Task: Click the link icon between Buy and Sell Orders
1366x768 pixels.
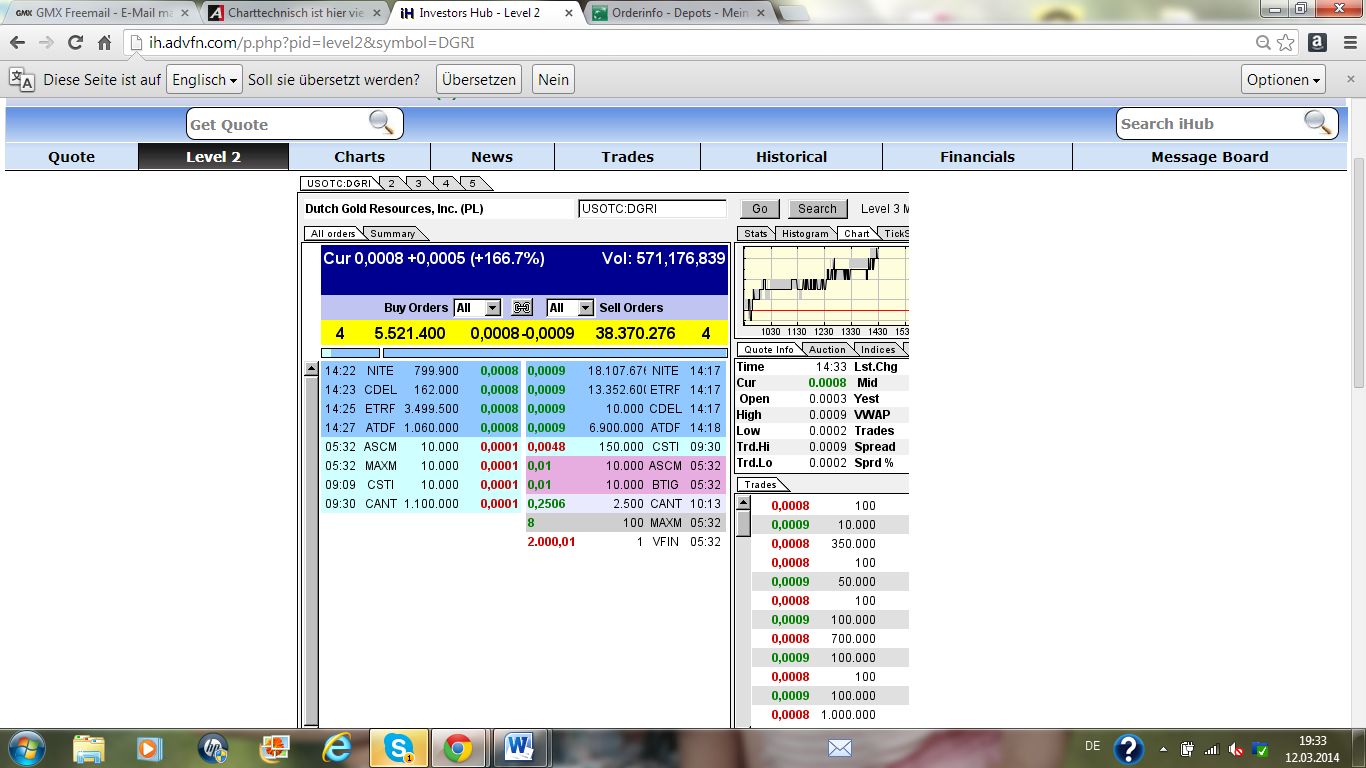Action: pos(522,308)
